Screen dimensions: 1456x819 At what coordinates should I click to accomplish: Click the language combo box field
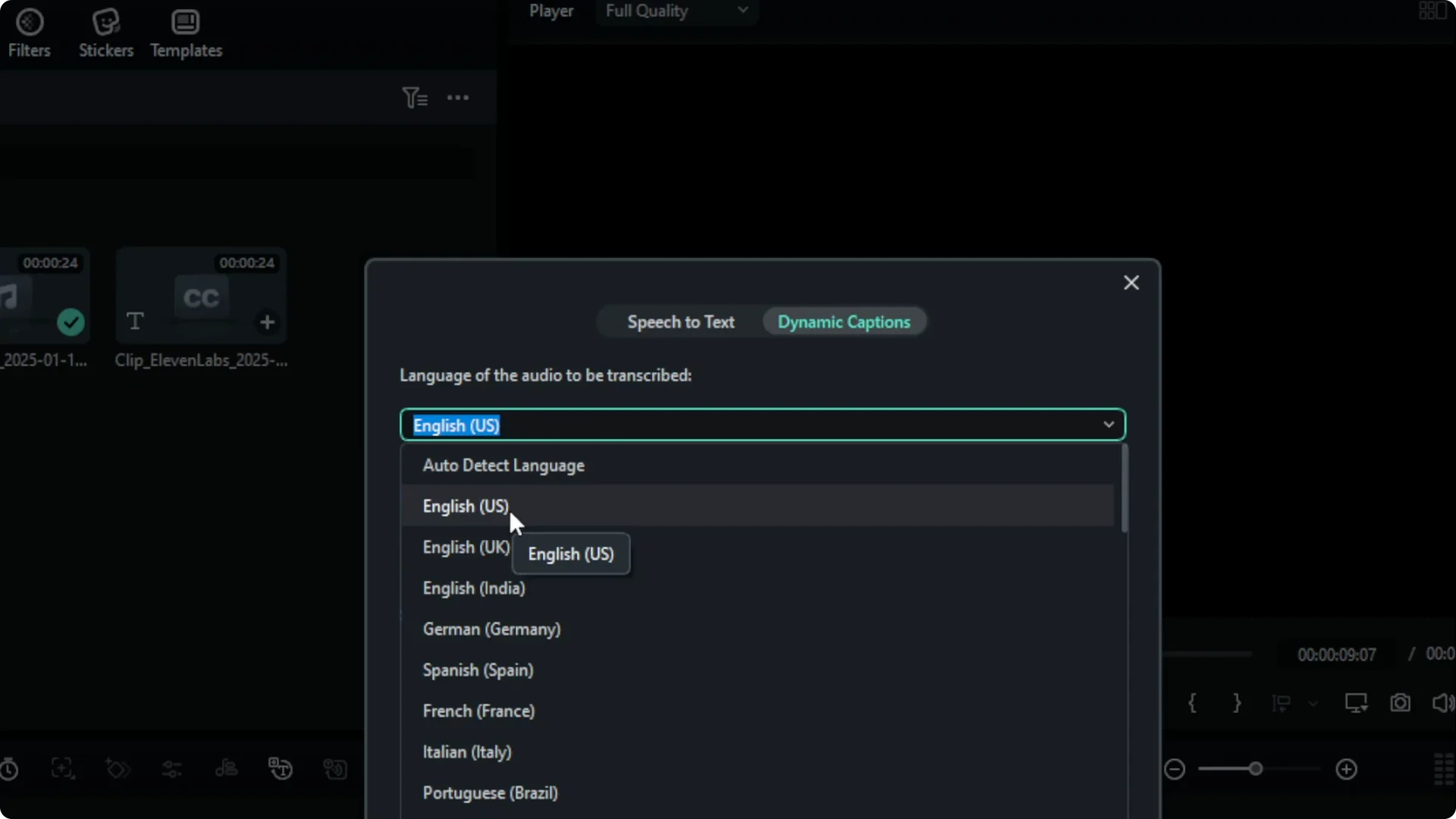click(x=763, y=425)
